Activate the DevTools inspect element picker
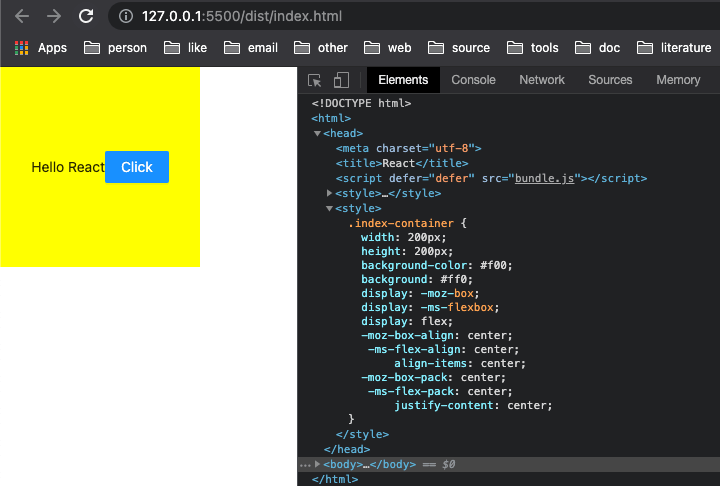Viewport: 720px width, 486px height. pyautogui.click(x=315, y=80)
